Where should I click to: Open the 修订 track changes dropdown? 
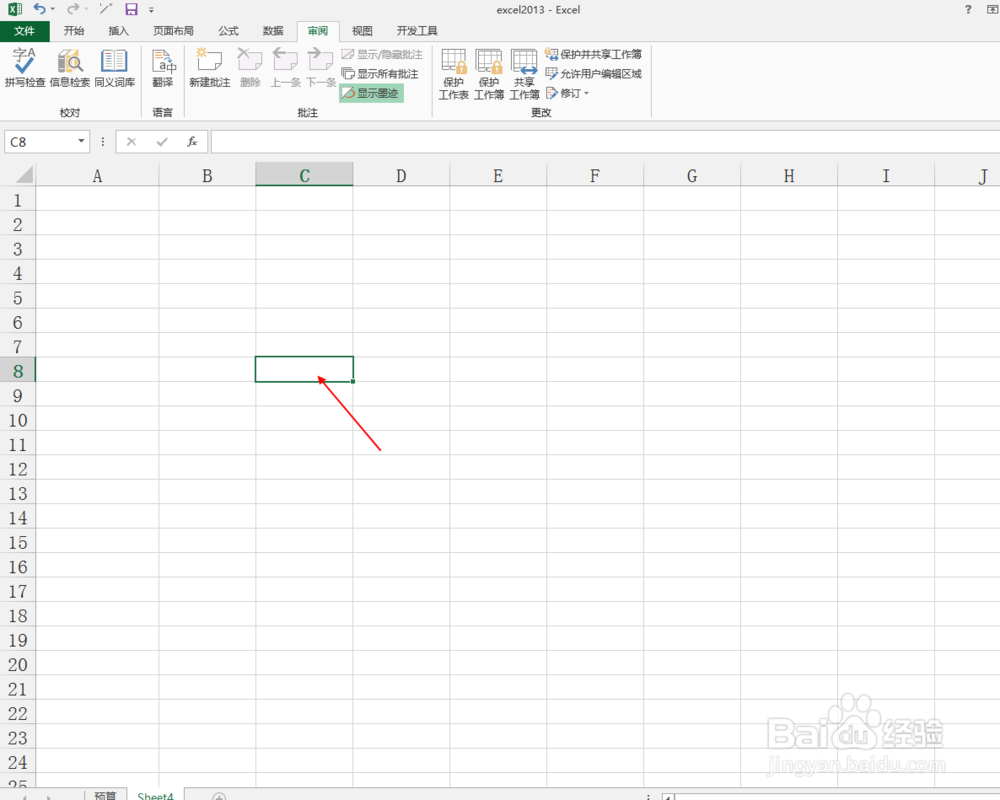click(566, 93)
